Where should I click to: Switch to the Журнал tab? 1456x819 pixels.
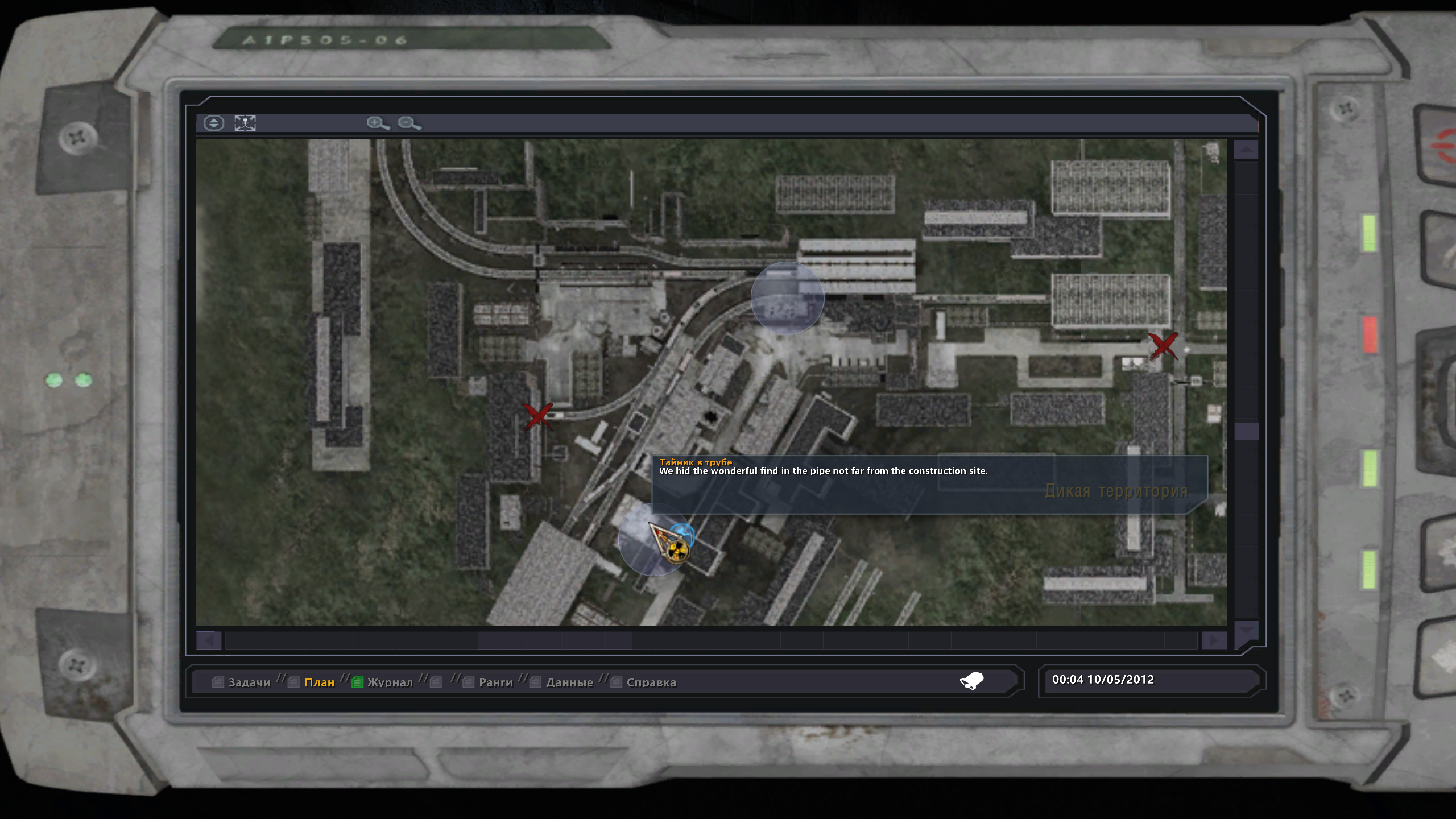pyautogui.click(x=390, y=682)
